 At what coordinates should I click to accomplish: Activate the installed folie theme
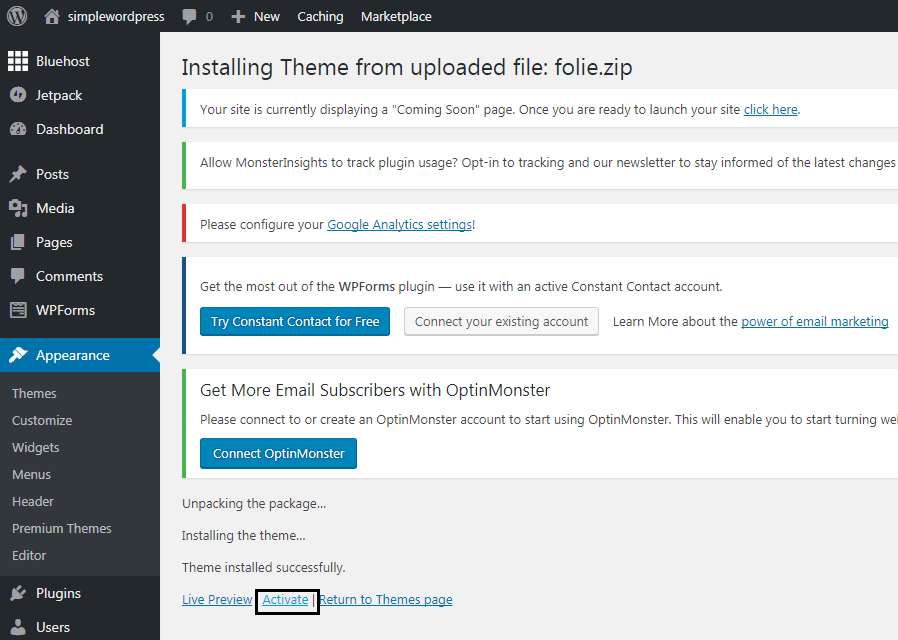pos(285,599)
